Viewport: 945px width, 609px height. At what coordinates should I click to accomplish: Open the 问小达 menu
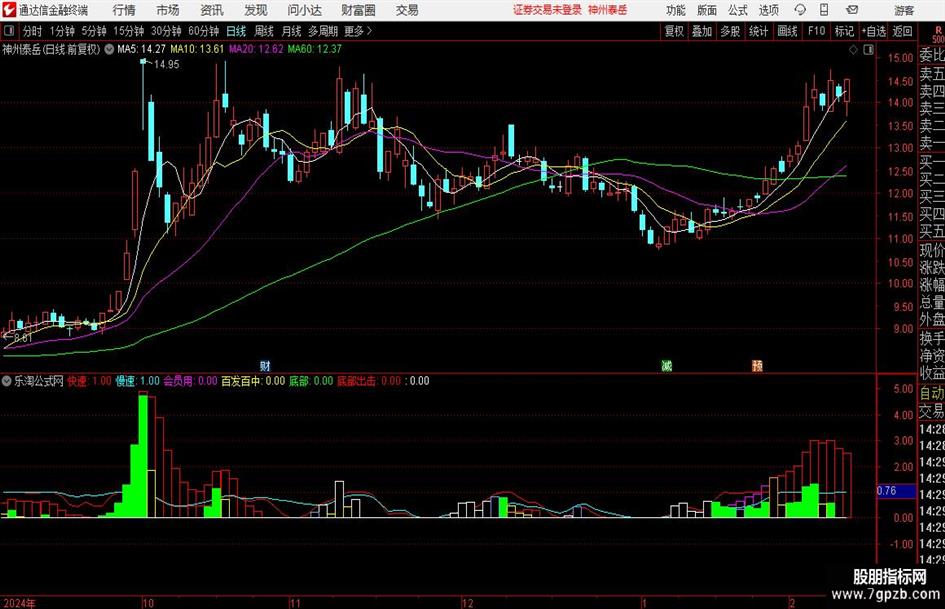click(x=304, y=10)
